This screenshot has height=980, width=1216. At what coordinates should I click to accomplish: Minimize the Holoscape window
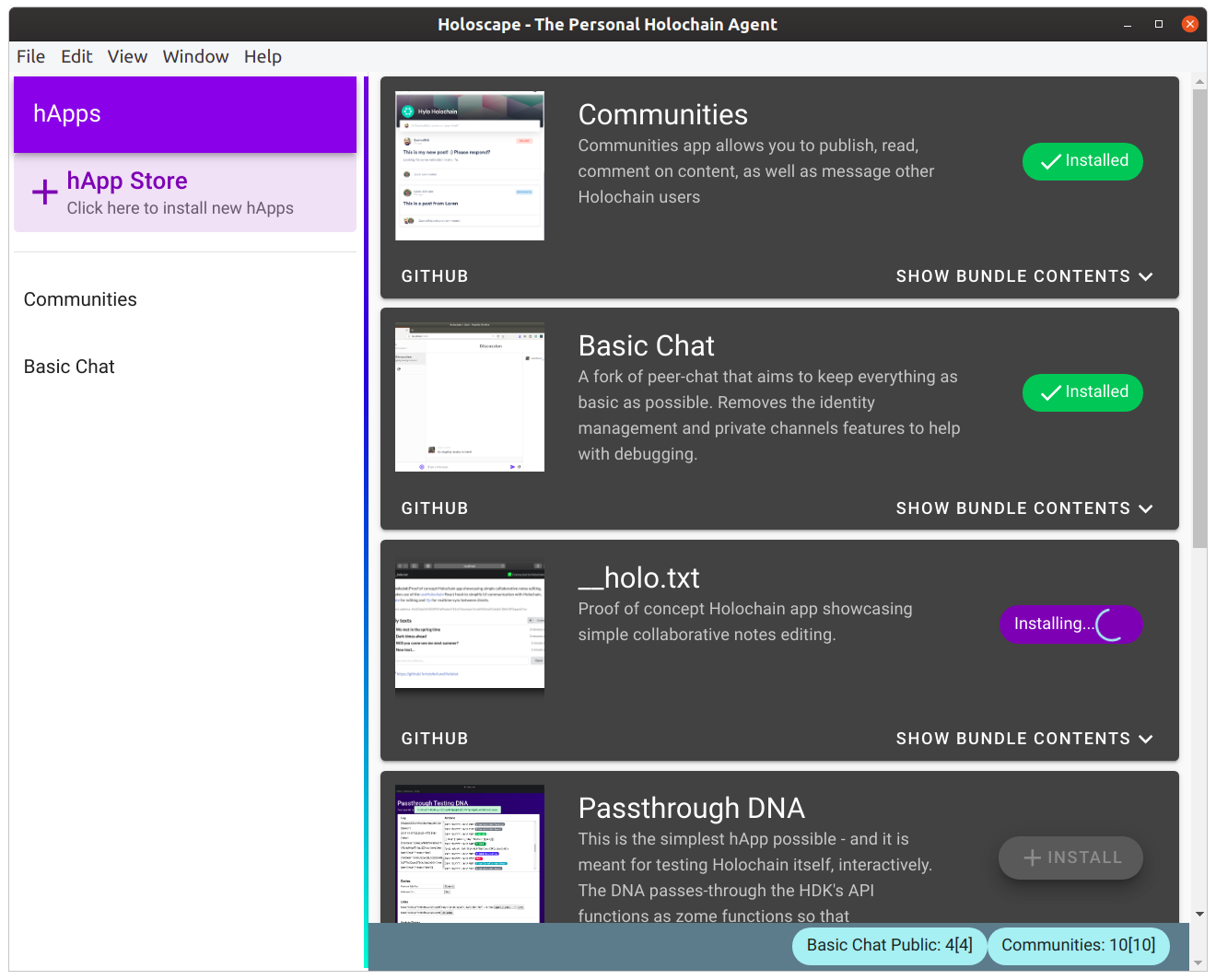tap(1128, 25)
